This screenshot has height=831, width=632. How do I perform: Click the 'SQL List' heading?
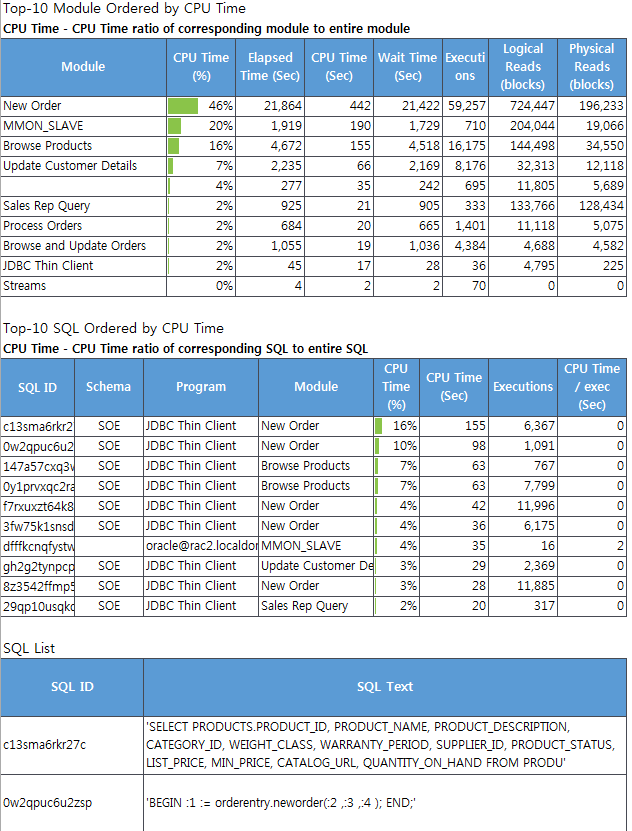(29, 648)
